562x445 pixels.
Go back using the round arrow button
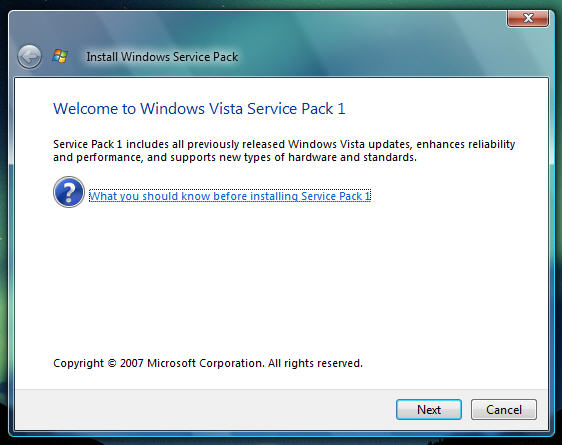pyautogui.click(x=29, y=57)
